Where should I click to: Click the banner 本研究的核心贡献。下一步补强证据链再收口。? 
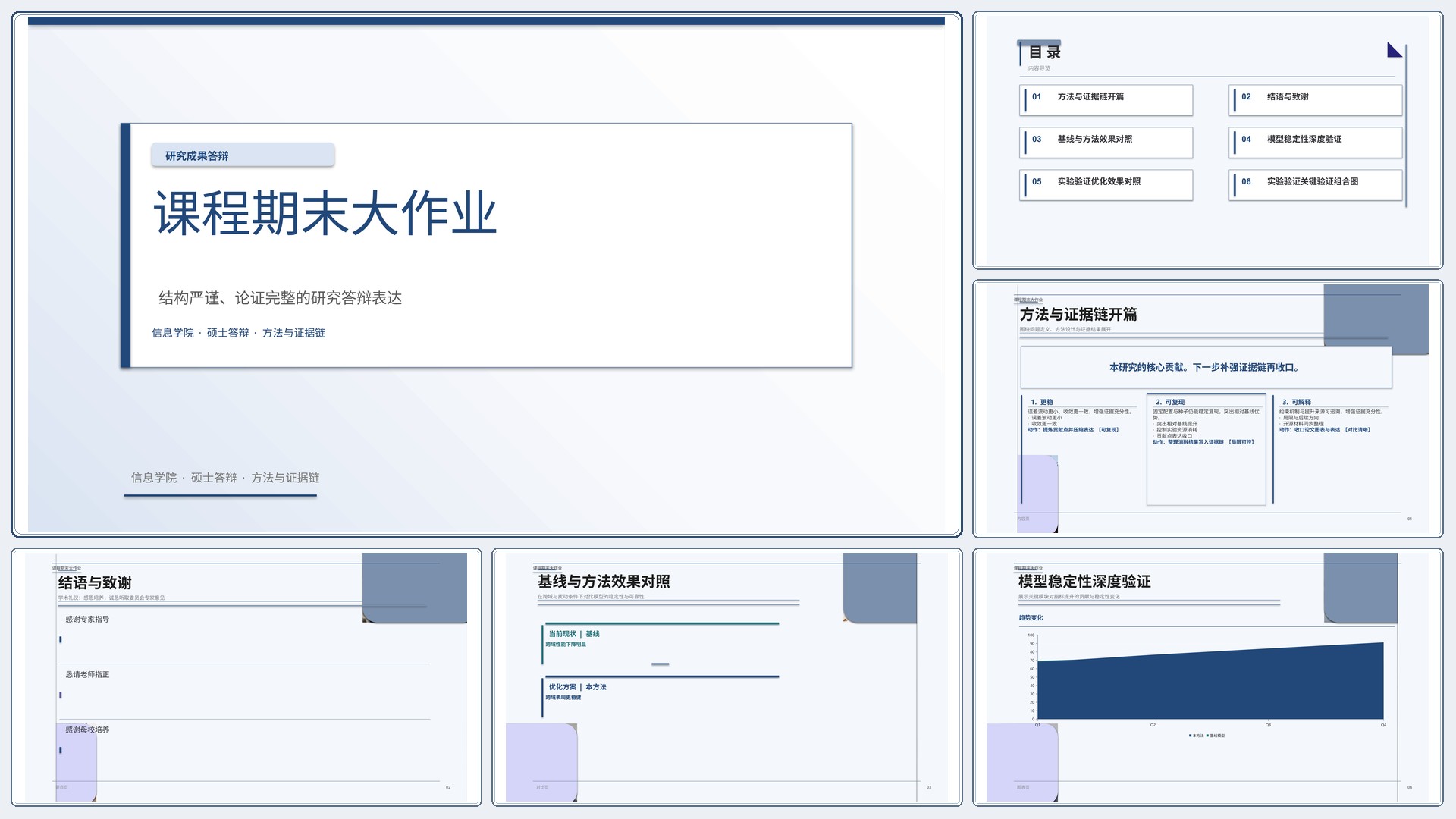1206,367
